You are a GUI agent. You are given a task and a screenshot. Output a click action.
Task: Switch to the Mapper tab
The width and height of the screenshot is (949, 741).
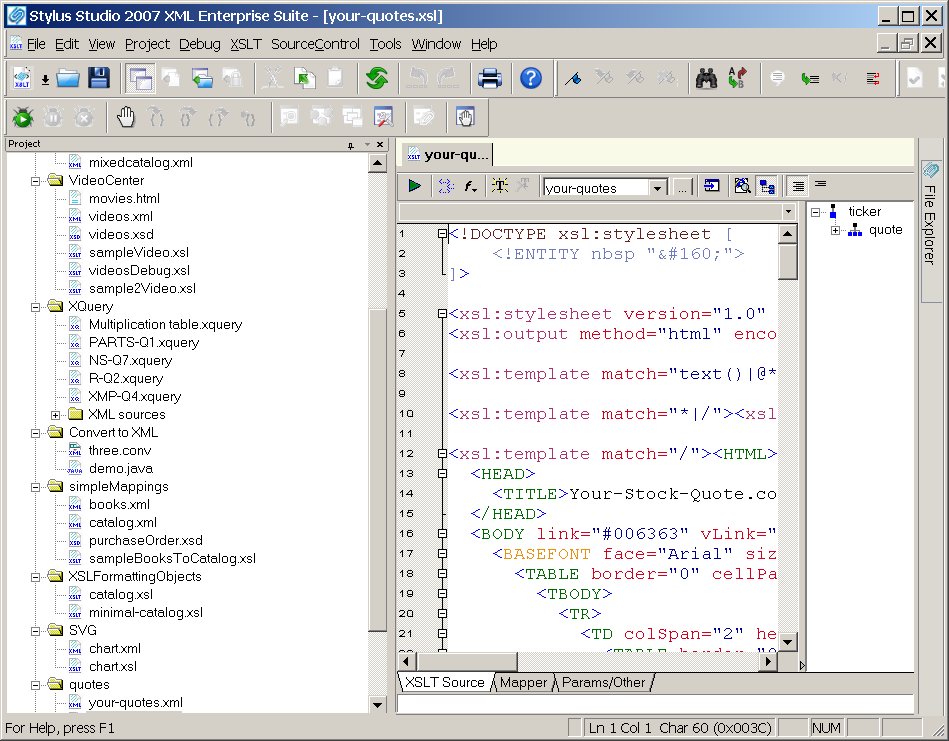coord(523,683)
